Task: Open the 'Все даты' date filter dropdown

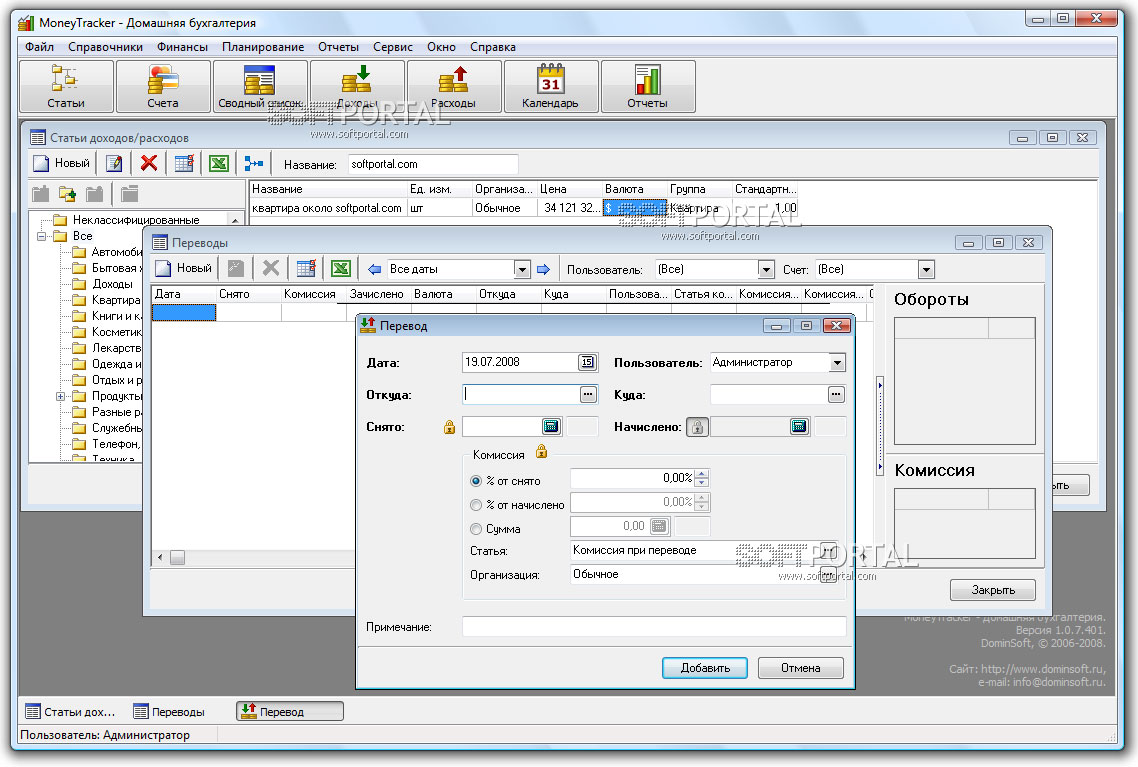Action: tap(521, 269)
